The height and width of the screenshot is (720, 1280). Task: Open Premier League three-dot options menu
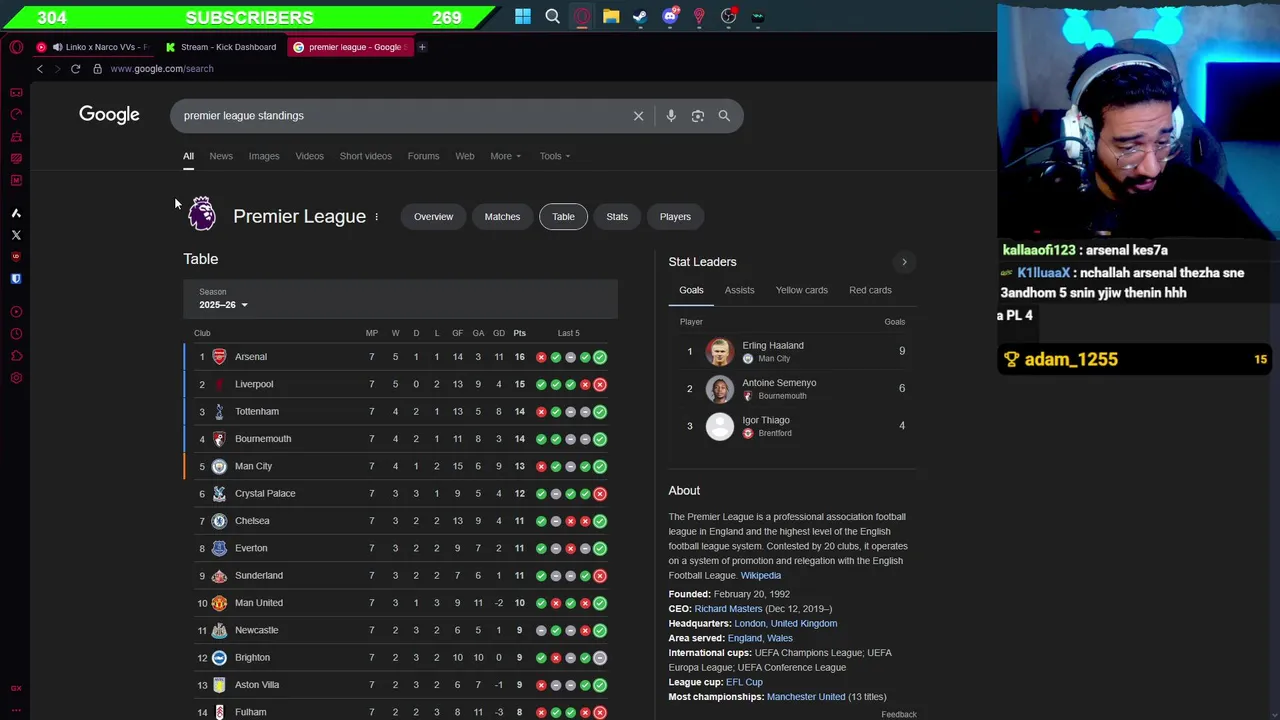click(376, 216)
